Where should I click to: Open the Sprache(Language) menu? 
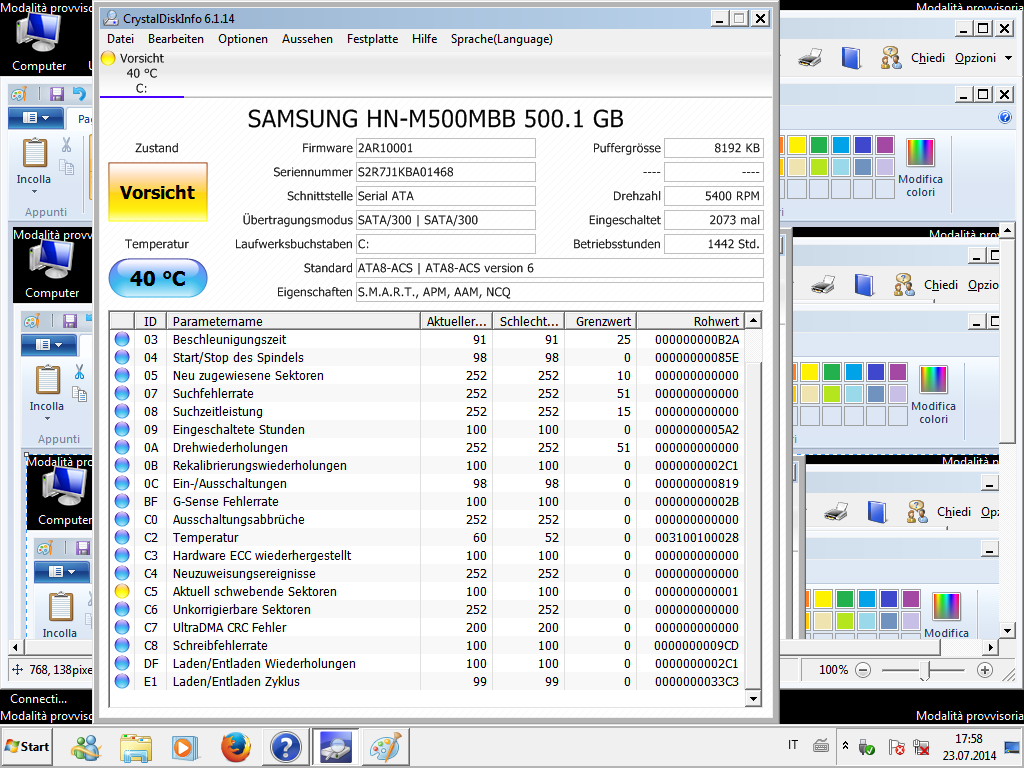tap(502, 39)
